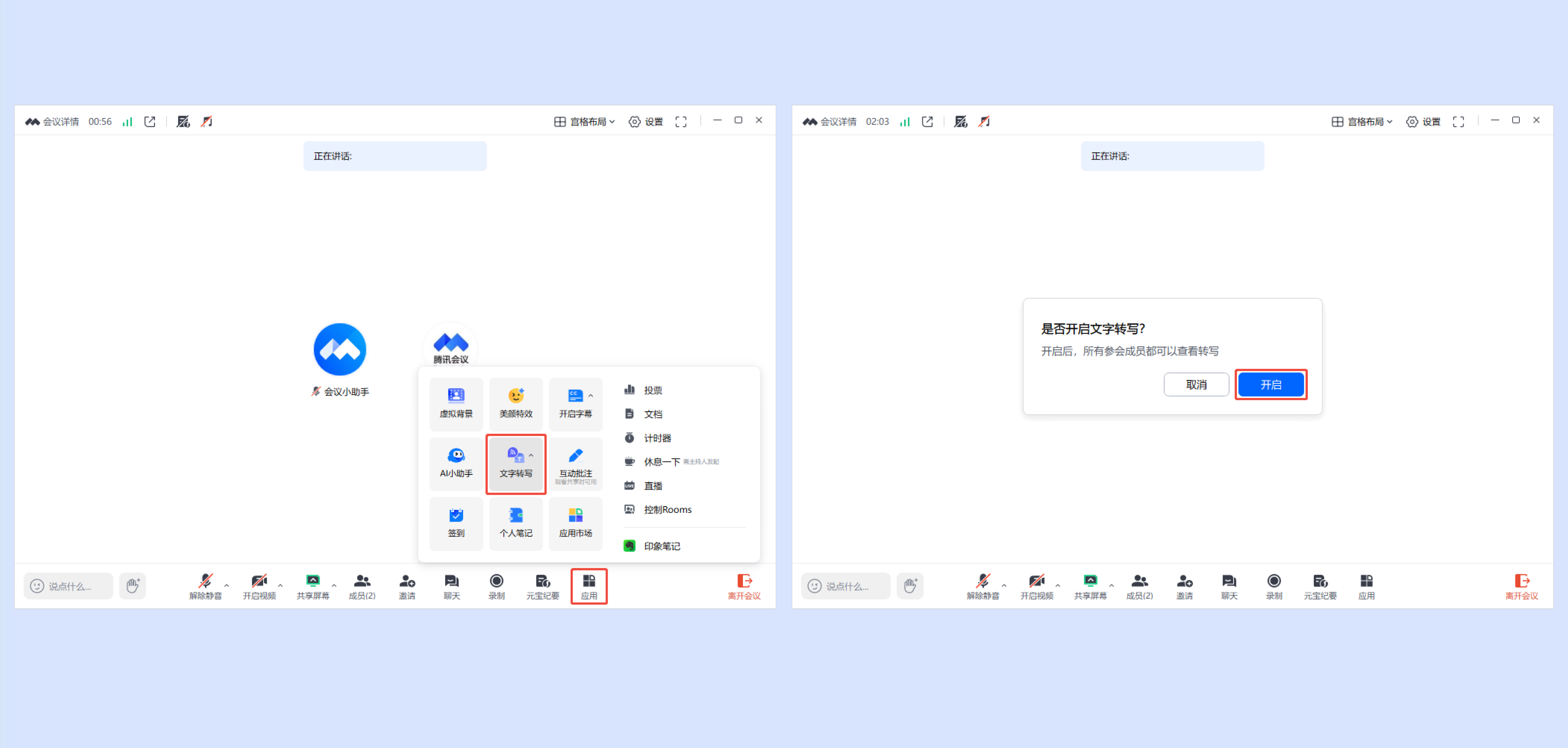Image resolution: width=1568 pixels, height=748 pixels.
Task: Expand the chevron on the 文字转写 tile
Action: [x=531, y=455]
